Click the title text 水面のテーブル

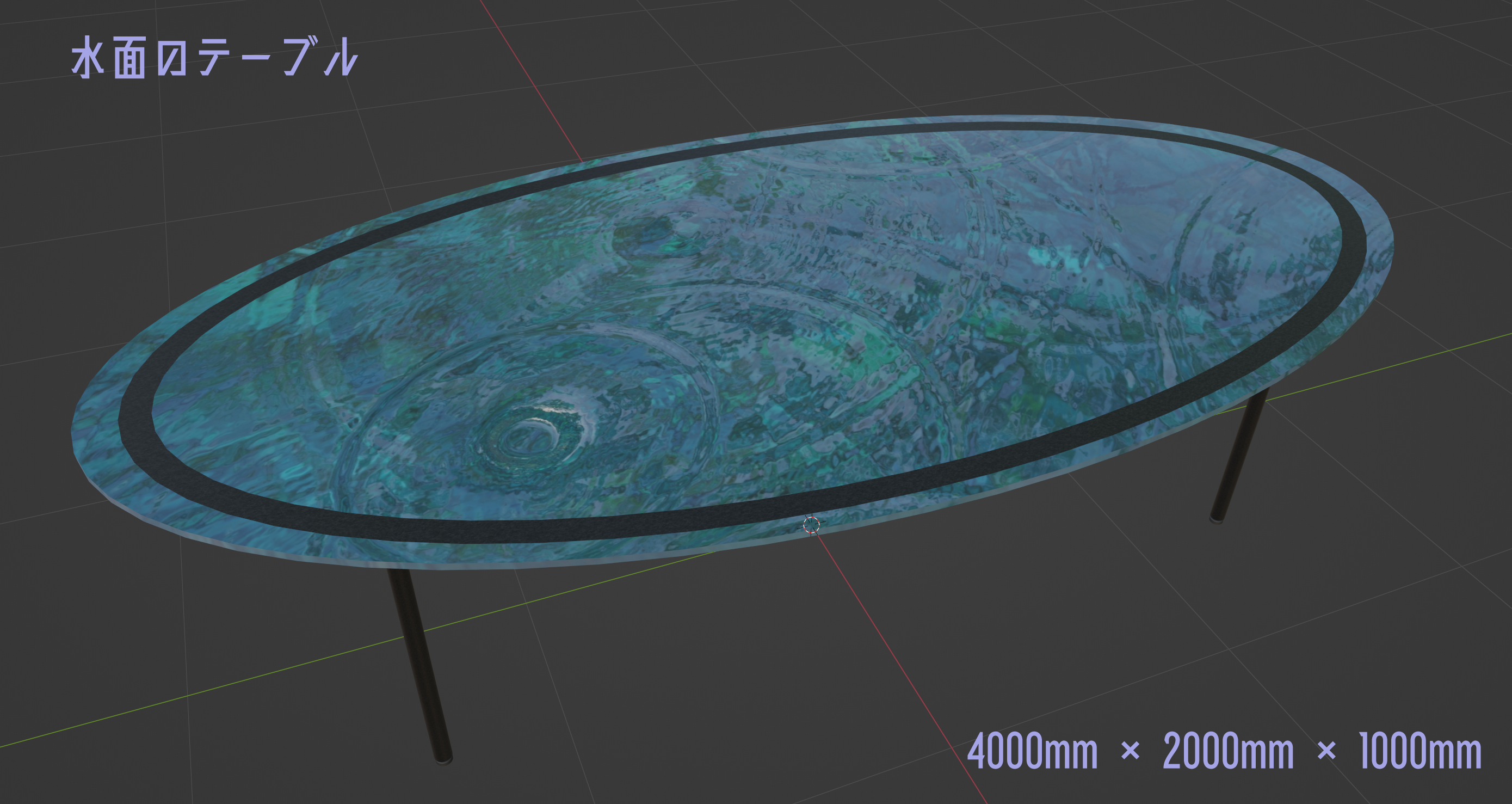click(214, 57)
